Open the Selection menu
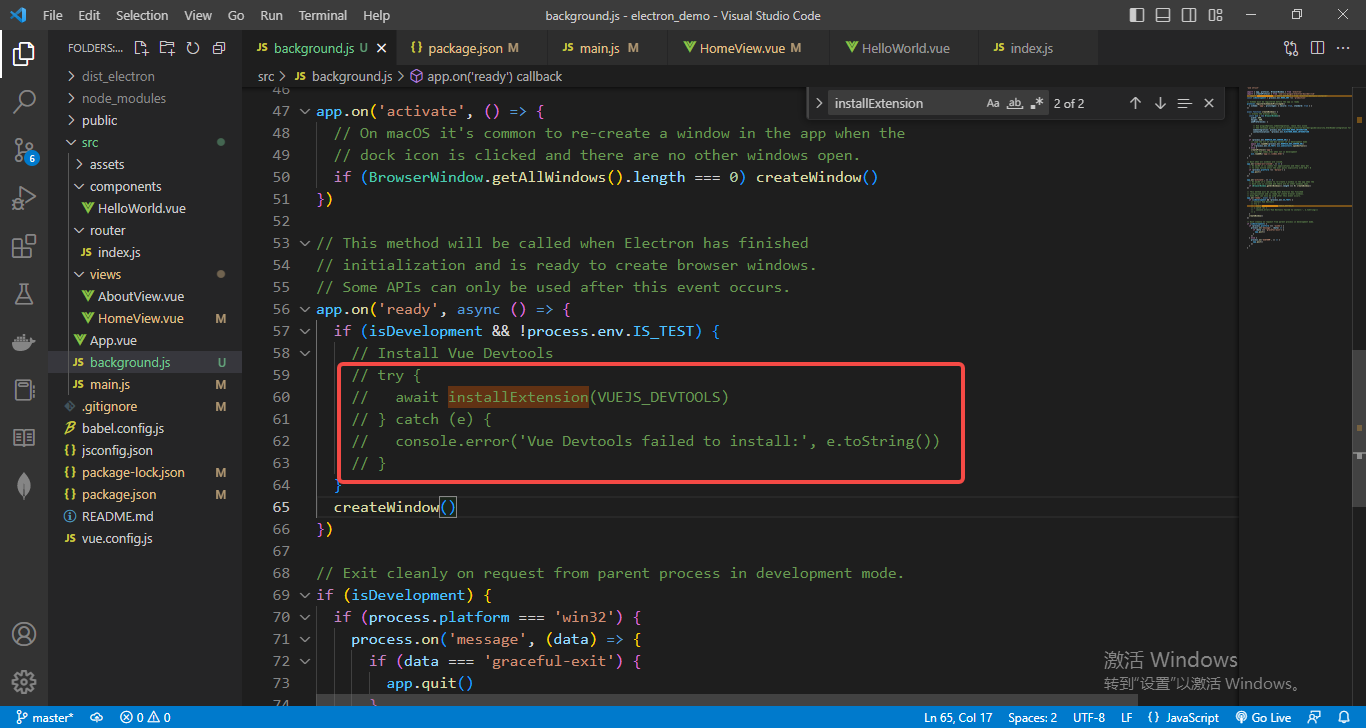 tap(142, 15)
